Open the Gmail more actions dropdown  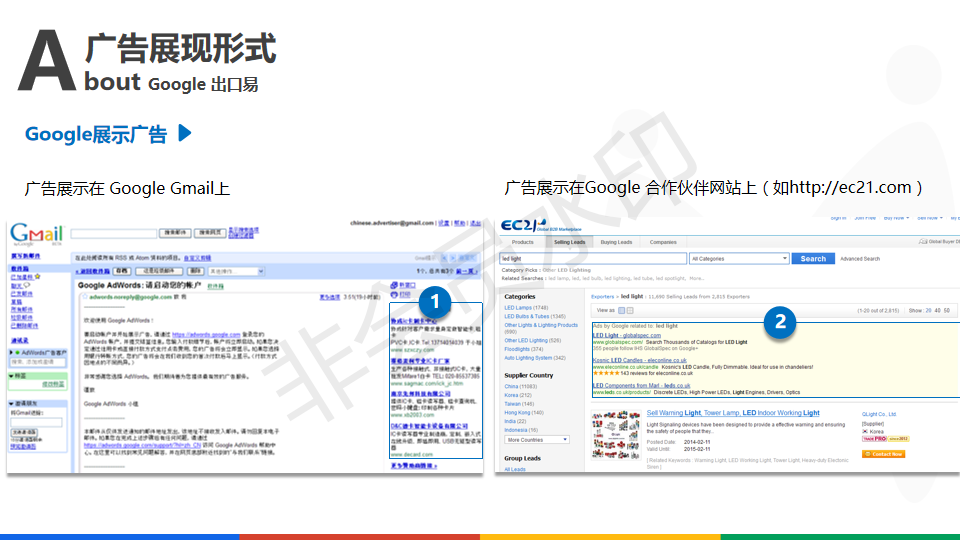point(236,270)
